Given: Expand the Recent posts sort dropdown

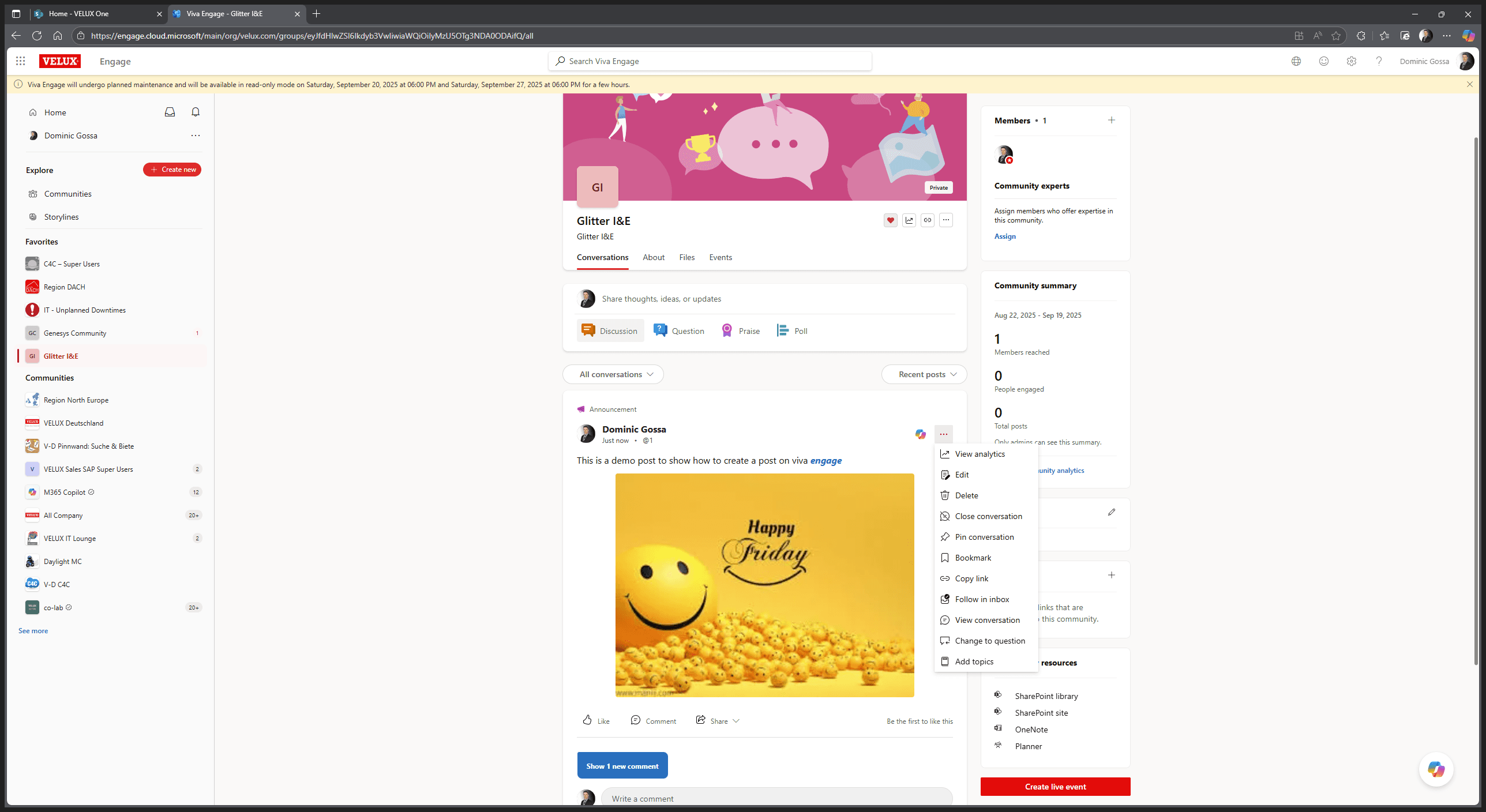Looking at the screenshot, I should point(924,374).
